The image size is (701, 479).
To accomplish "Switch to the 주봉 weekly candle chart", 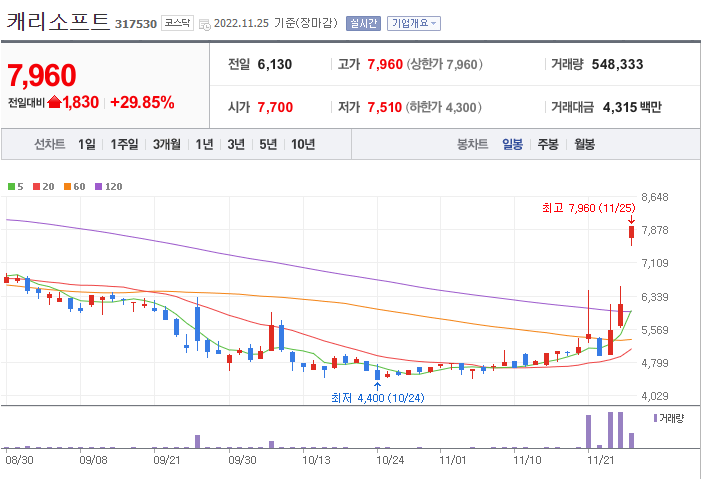I will point(548,144).
